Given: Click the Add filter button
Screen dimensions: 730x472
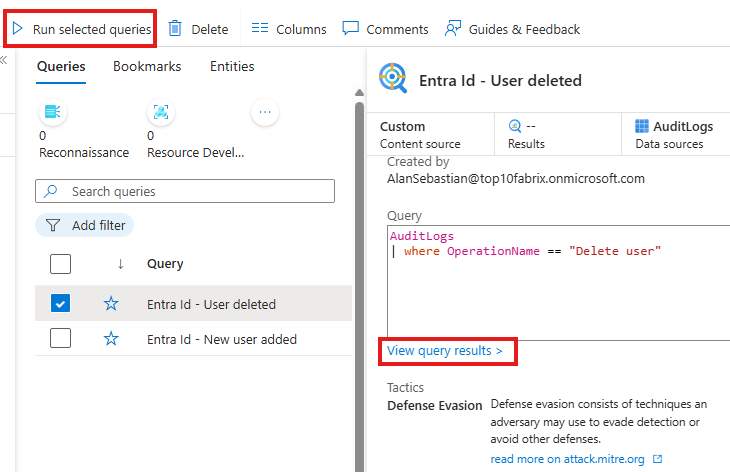Looking at the screenshot, I should coord(85,225).
